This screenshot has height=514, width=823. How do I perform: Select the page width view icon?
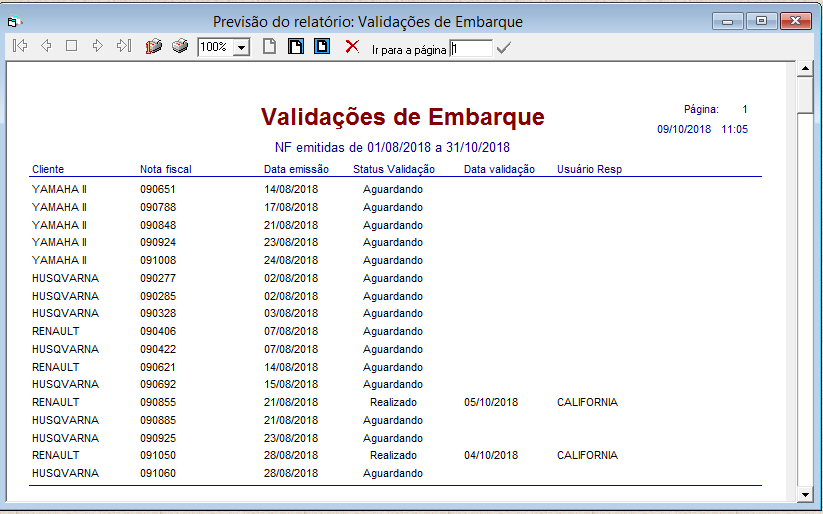coord(296,46)
